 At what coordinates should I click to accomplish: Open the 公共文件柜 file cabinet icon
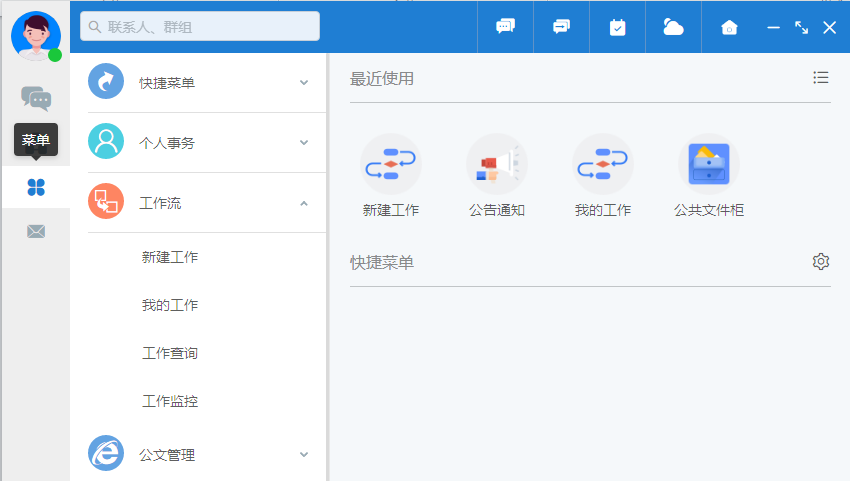tap(709, 164)
